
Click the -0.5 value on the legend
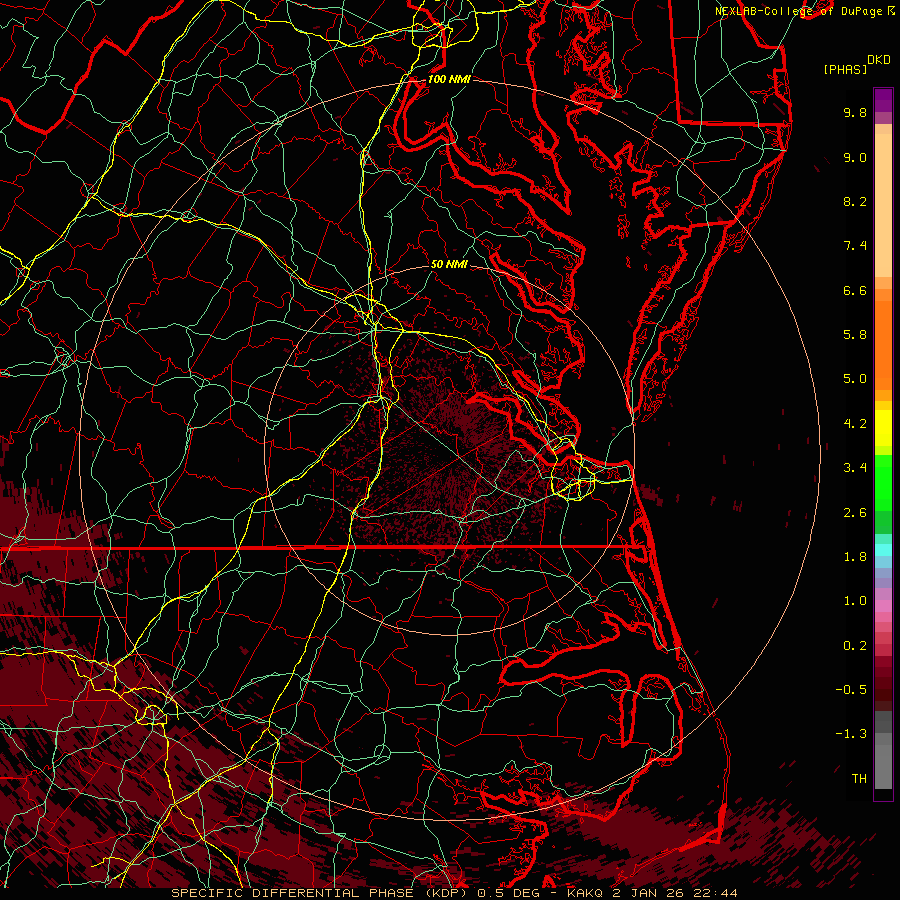[851, 690]
